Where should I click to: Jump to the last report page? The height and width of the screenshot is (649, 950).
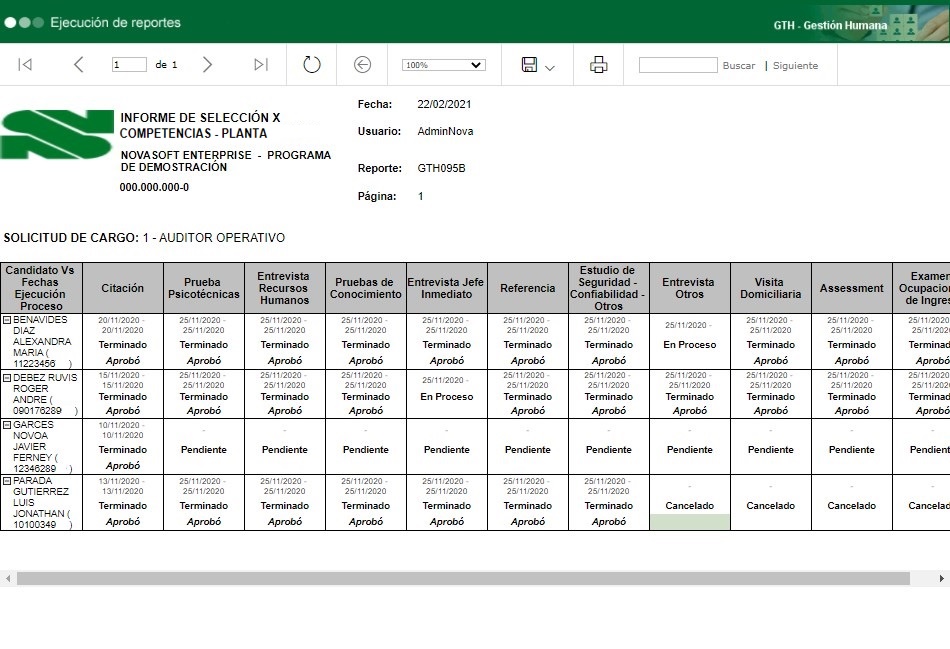[261, 65]
